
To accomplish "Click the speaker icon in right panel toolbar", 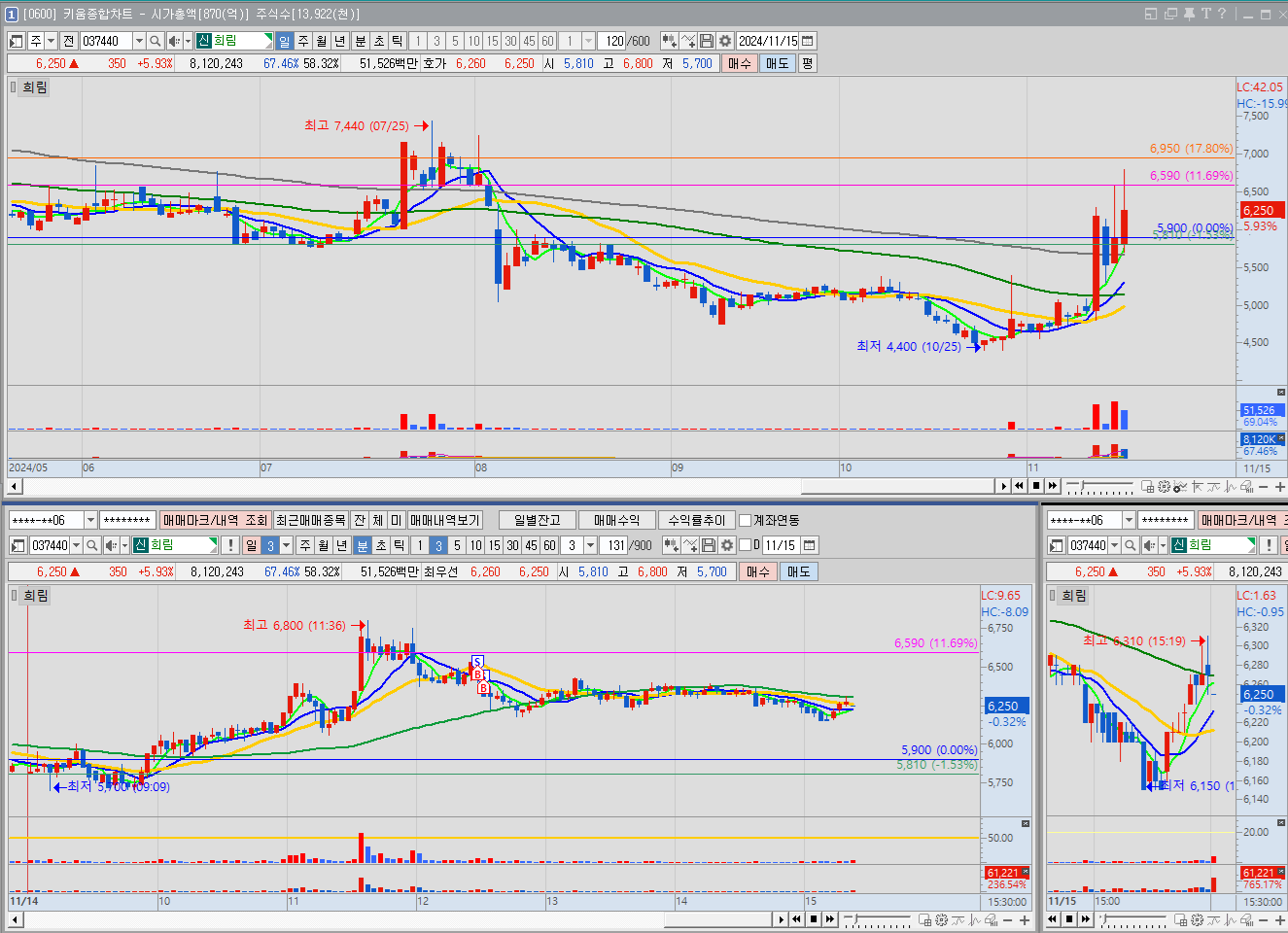I will (x=1148, y=545).
